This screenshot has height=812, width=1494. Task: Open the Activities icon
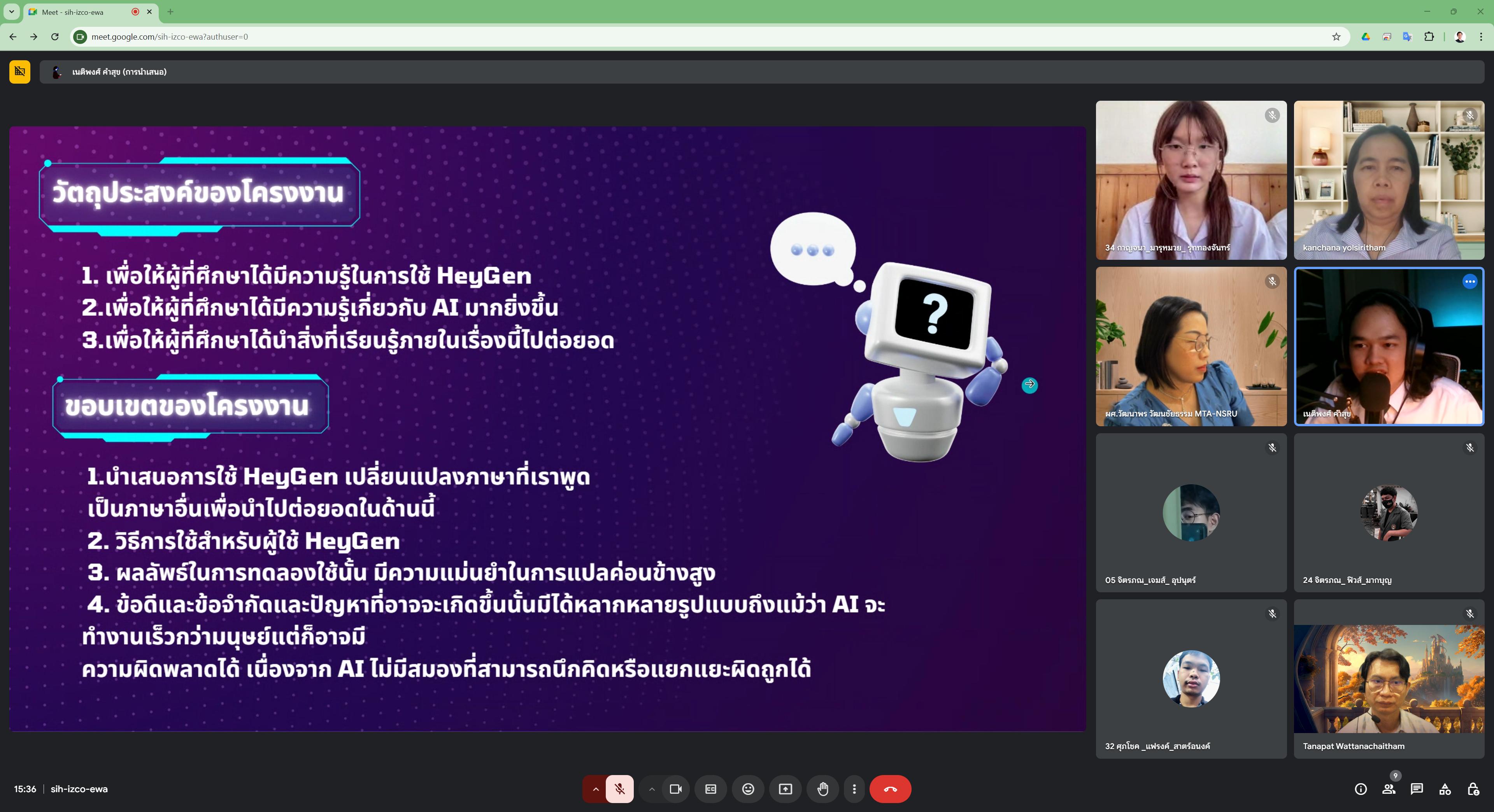click(x=1445, y=789)
